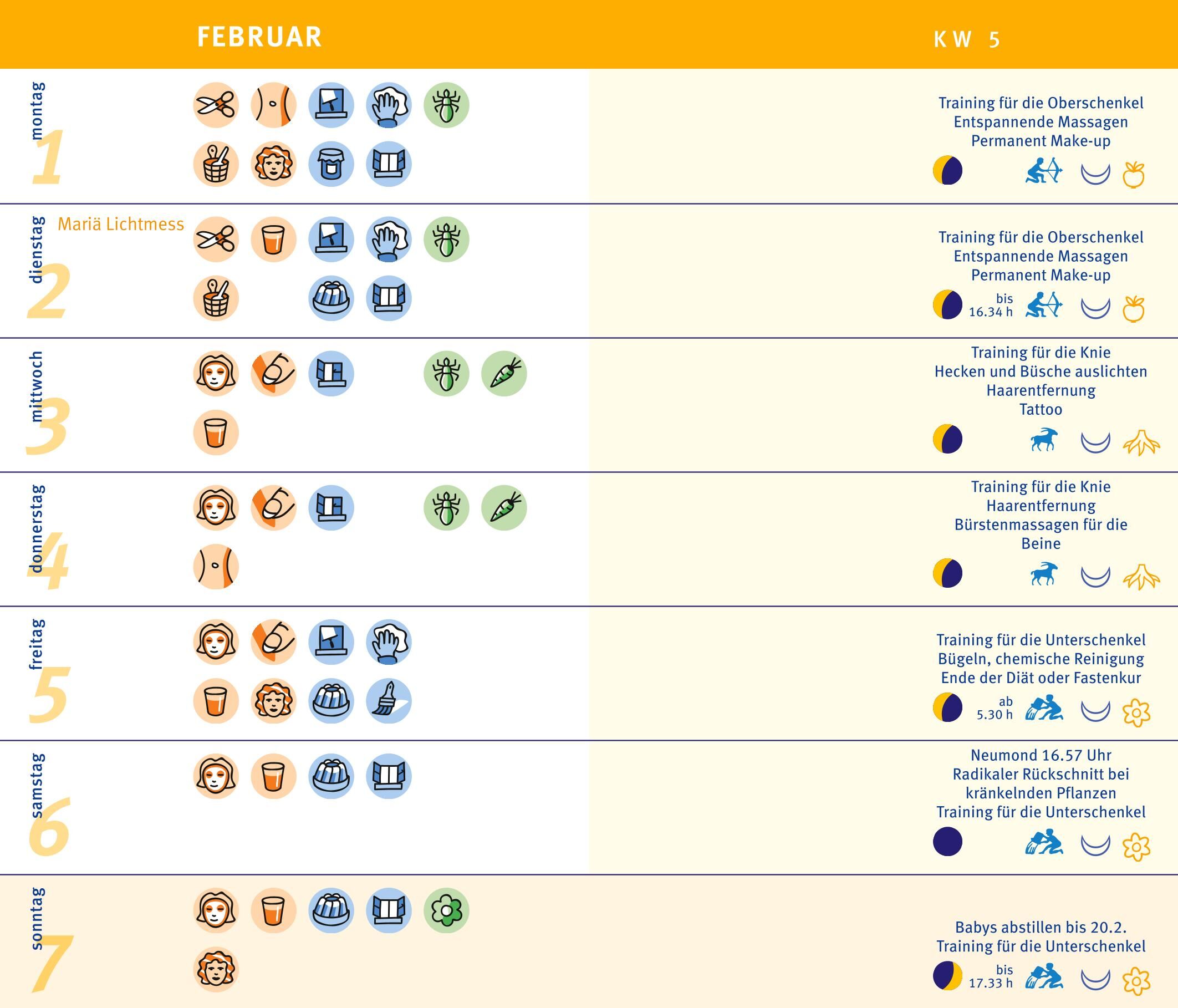Click the cleaning glove icon on Friday
This screenshot has width=1178, height=1008.
coord(388,642)
